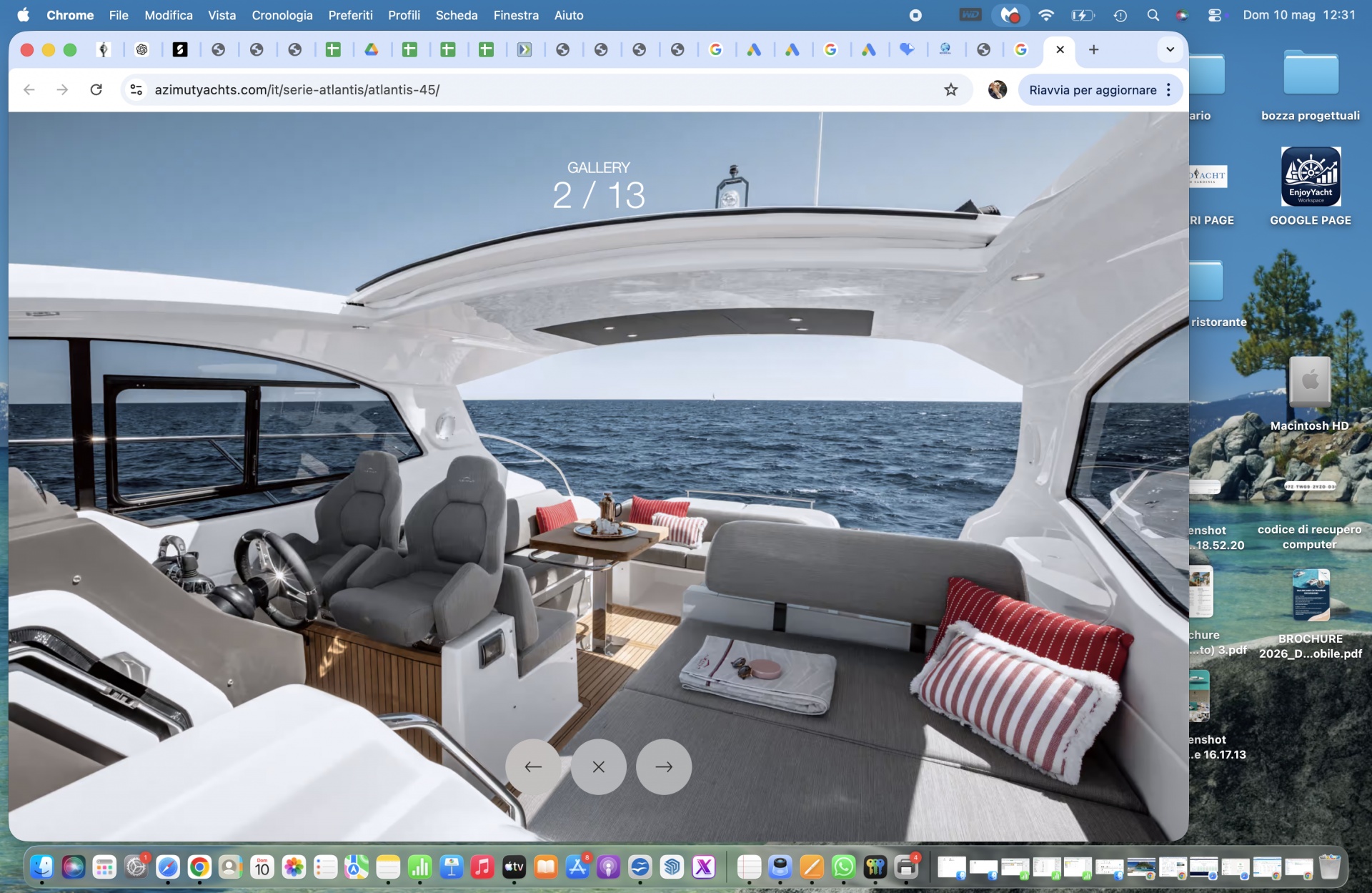The width and height of the screenshot is (1372, 893).
Task: Go to the next gallery image
Action: click(663, 766)
